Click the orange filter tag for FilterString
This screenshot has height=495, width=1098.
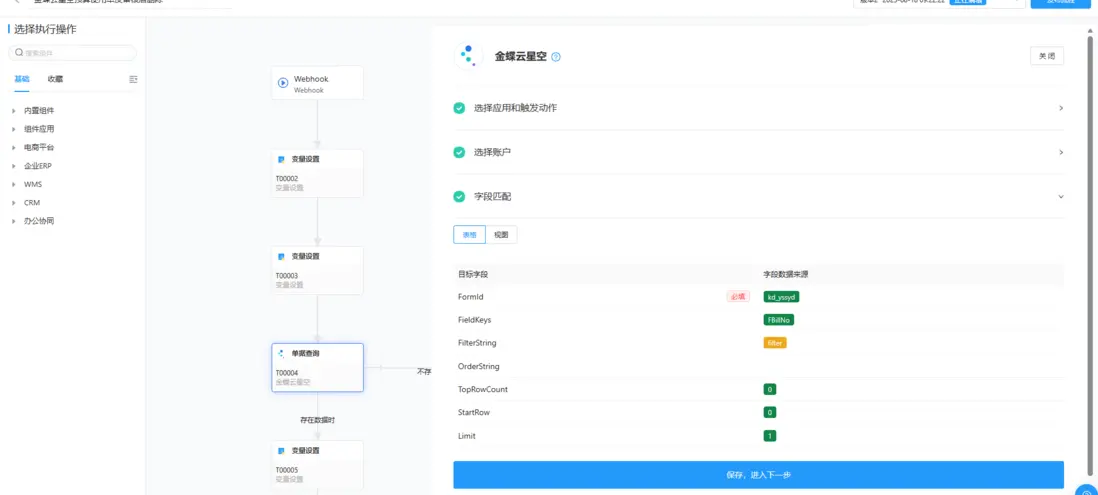(775, 343)
